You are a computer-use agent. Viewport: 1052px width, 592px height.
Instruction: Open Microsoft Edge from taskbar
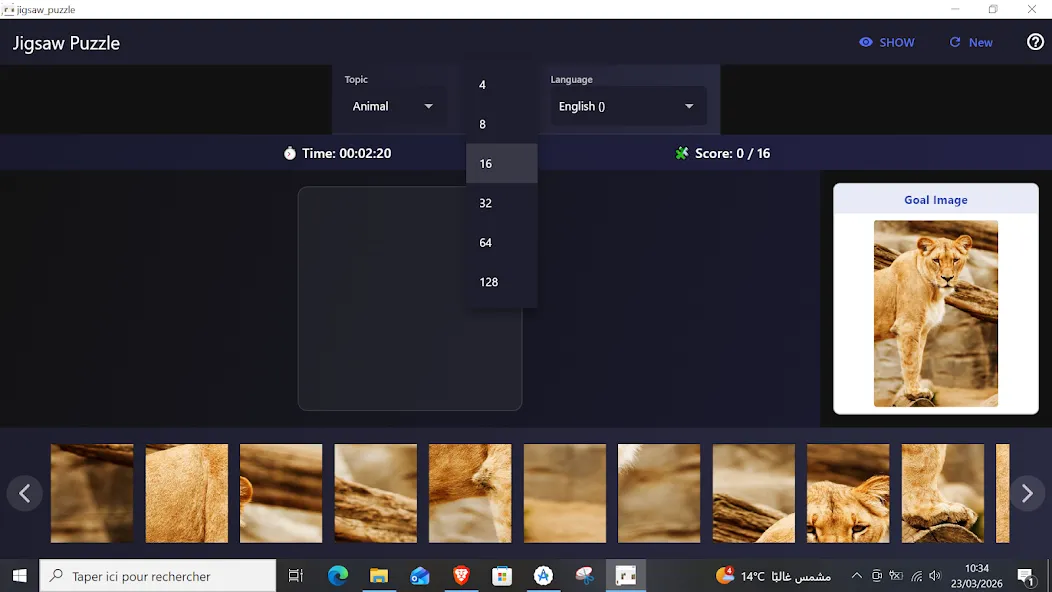(x=337, y=576)
